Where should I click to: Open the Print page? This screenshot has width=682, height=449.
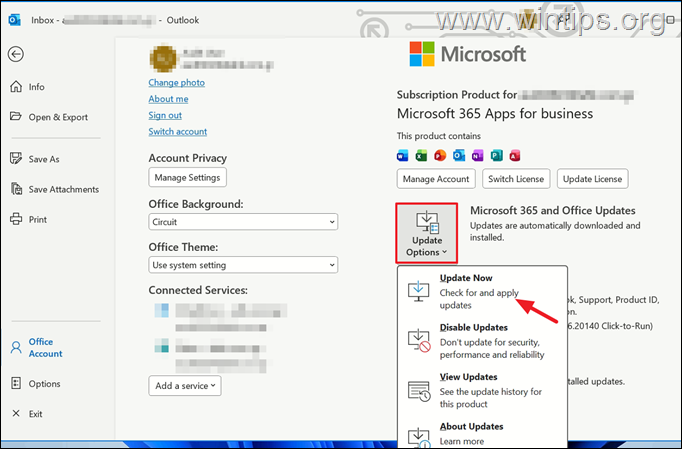[28, 219]
